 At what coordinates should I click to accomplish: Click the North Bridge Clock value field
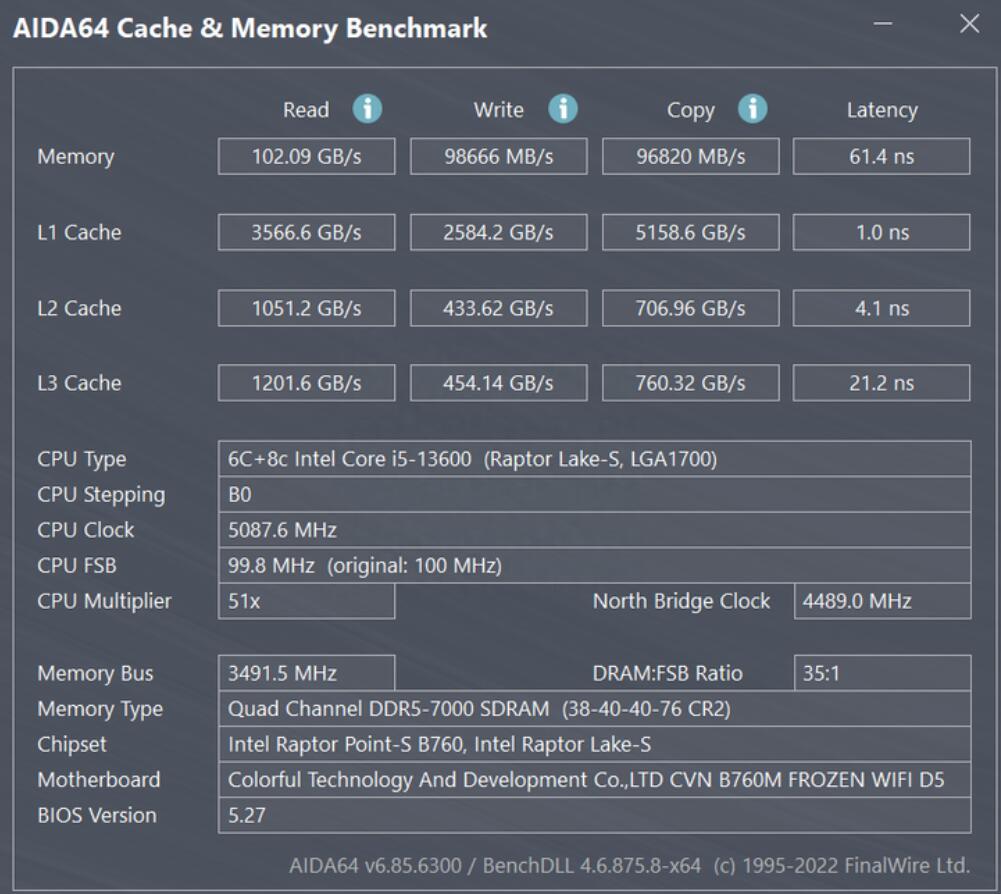881,600
